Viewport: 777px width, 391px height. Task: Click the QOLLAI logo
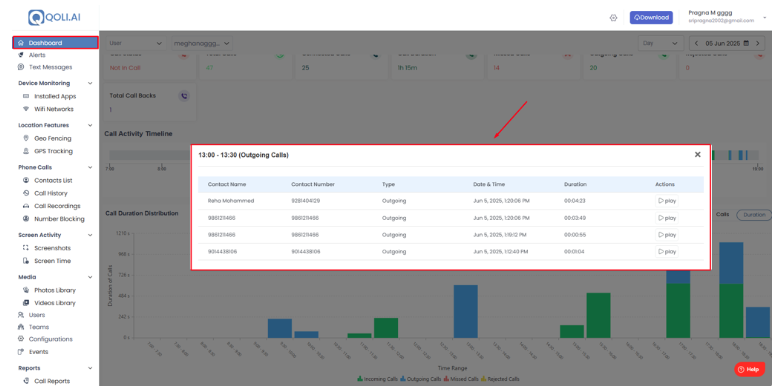[x=55, y=17]
